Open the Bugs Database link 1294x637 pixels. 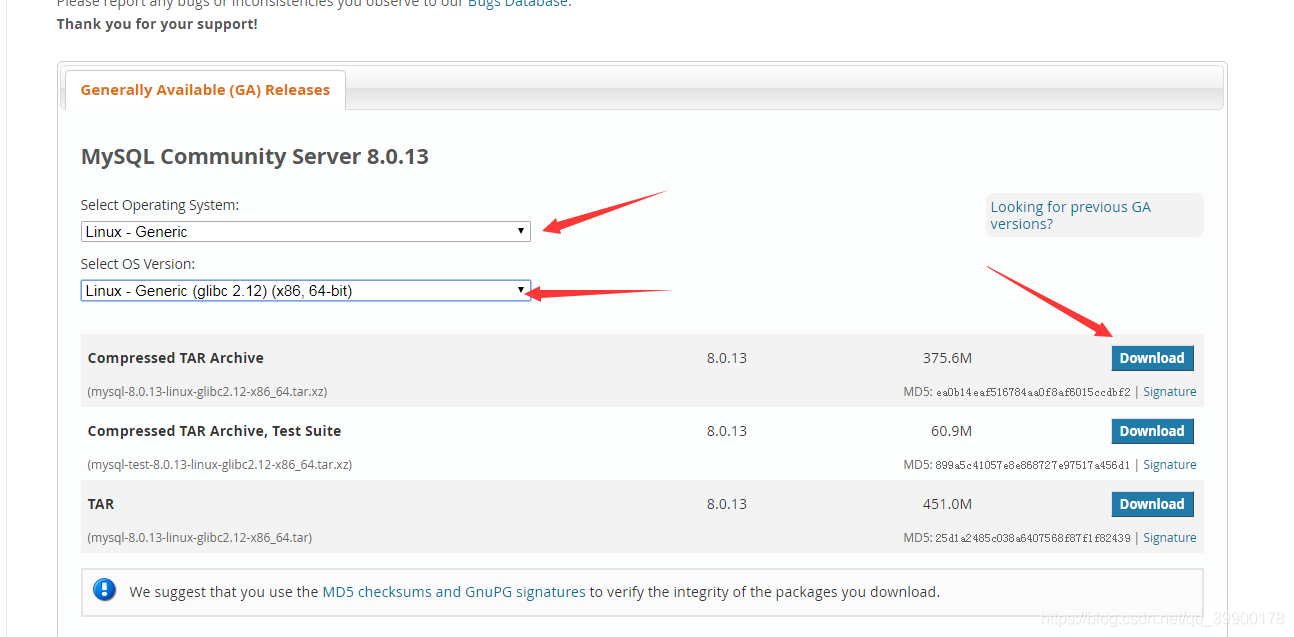520,3
